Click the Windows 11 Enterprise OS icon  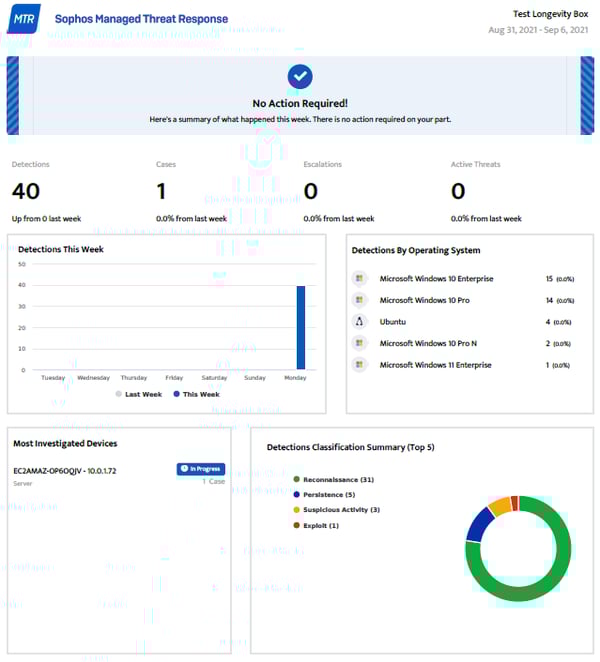[359, 364]
